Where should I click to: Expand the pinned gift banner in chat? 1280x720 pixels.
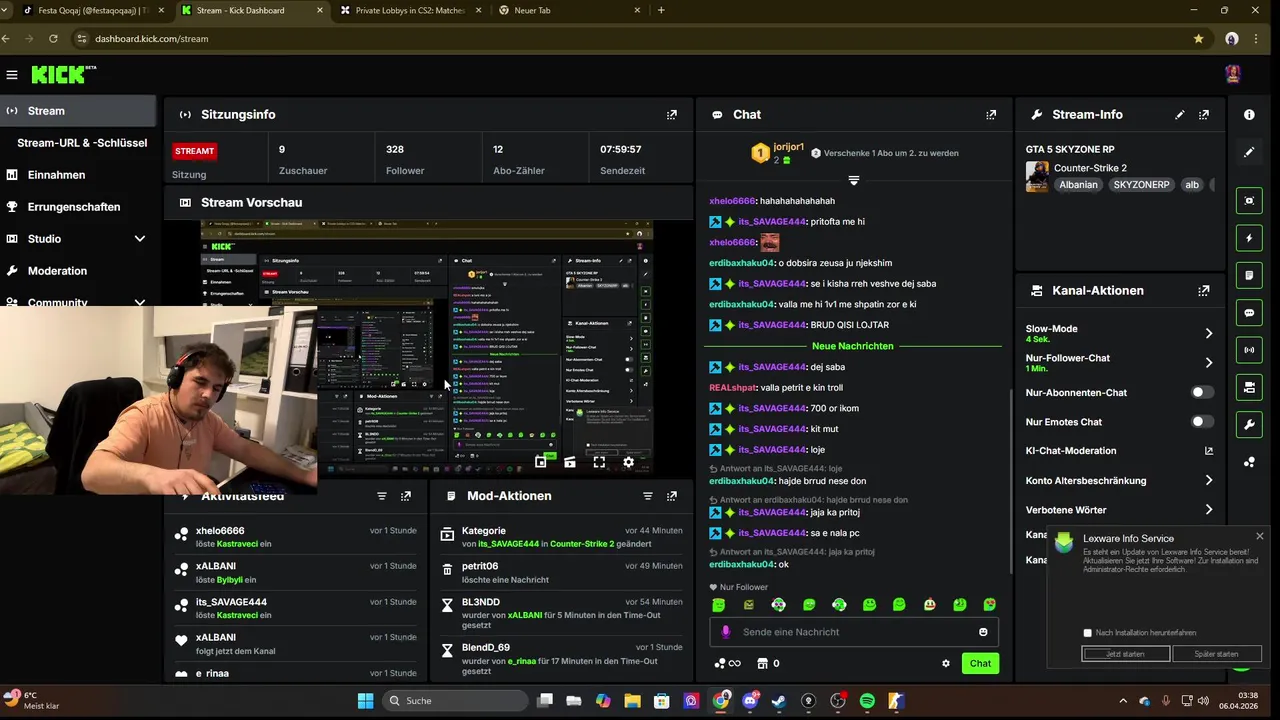click(x=853, y=180)
